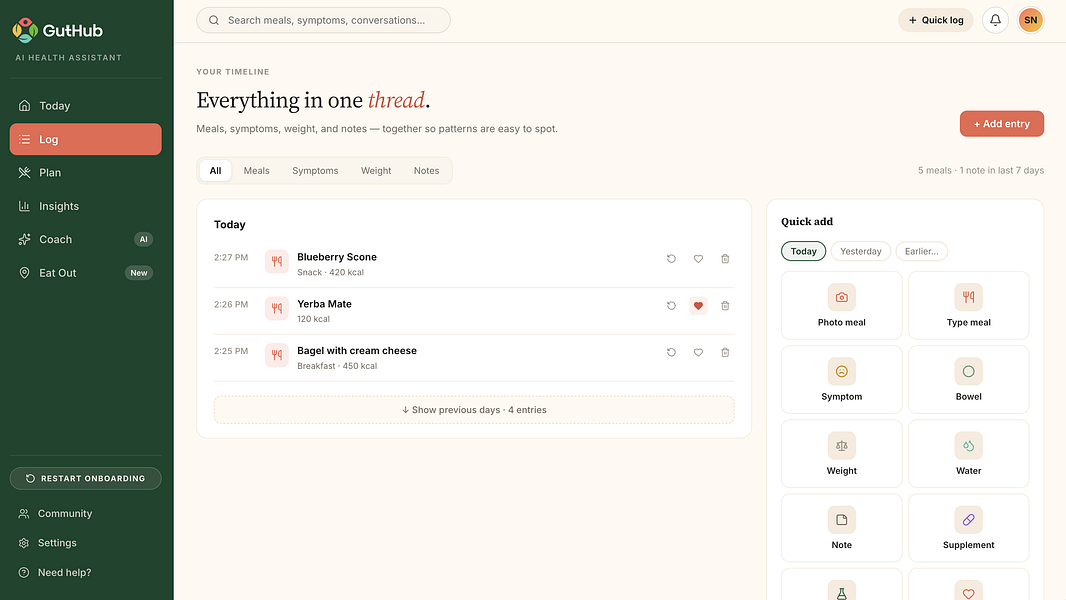
Task: Repeat the Yerba Mate entry
Action: click(x=671, y=306)
